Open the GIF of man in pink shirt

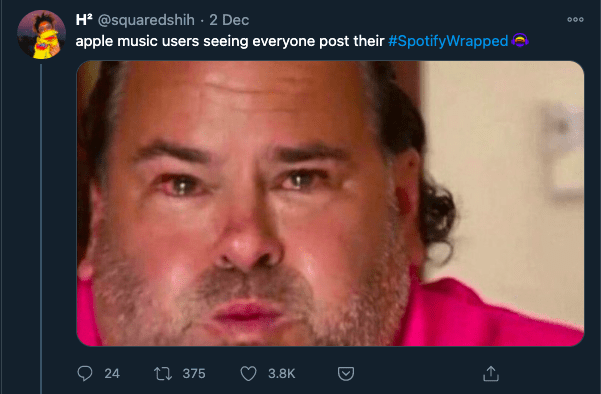click(x=330, y=204)
